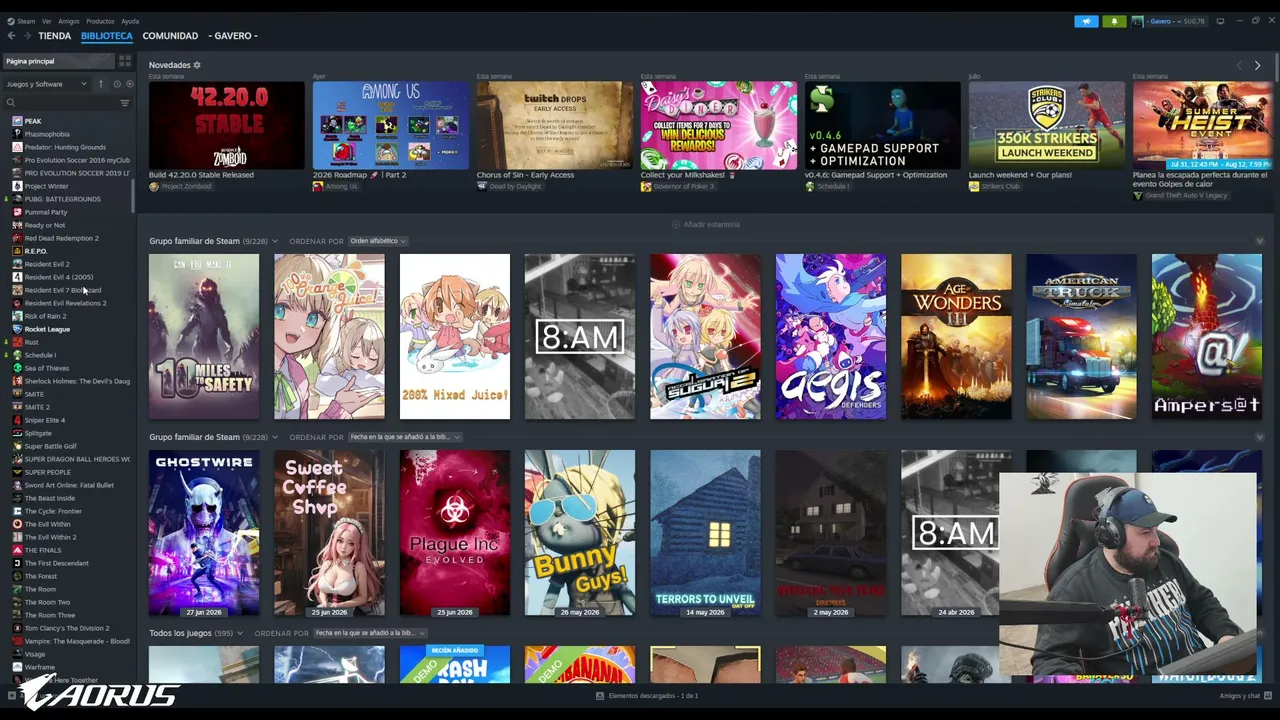Open Todos los juegos sort dropdown
Viewport: 1280px width, 720px height.
369,633
